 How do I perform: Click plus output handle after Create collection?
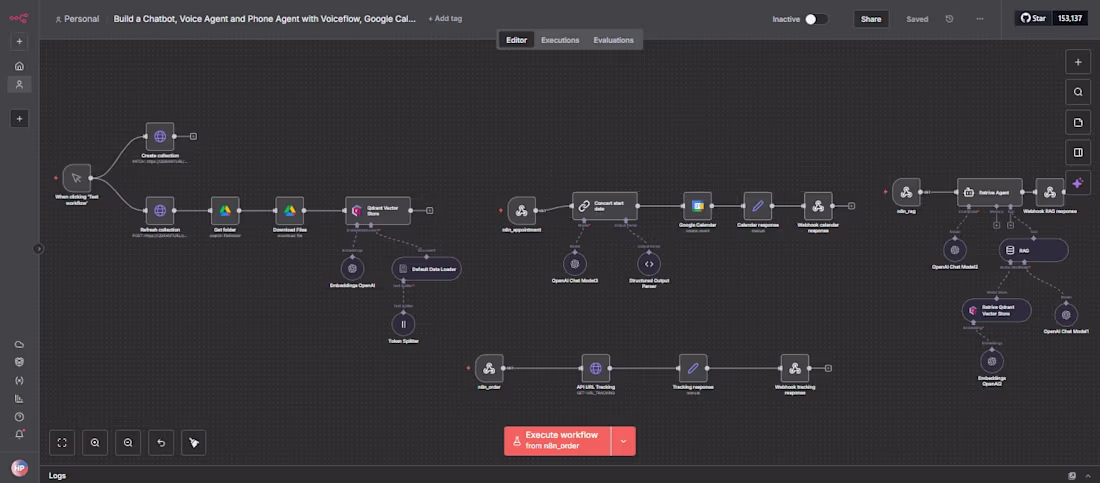click(194, 136)
